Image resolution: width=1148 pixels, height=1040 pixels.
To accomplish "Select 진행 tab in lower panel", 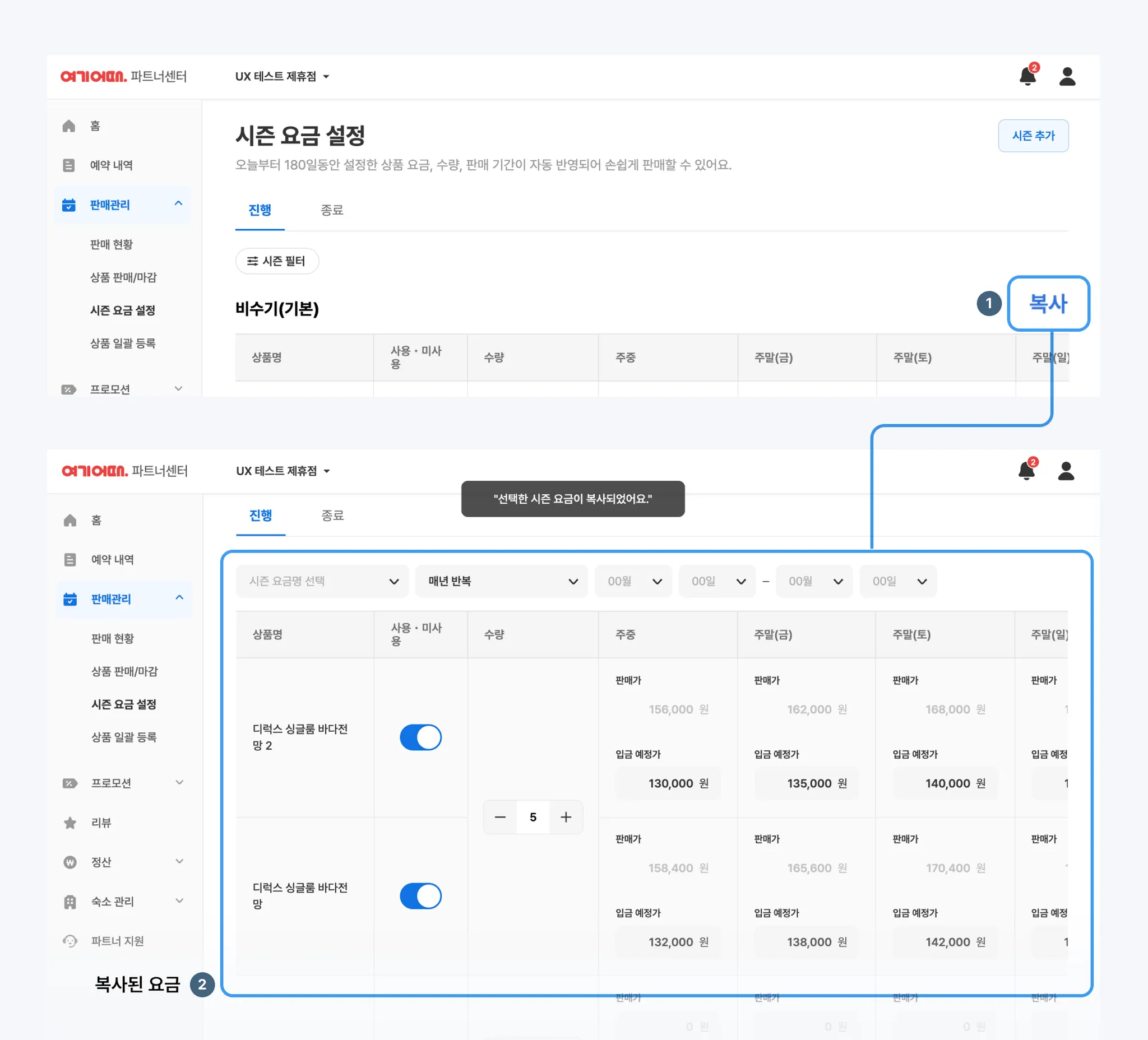I will point(261,515).
